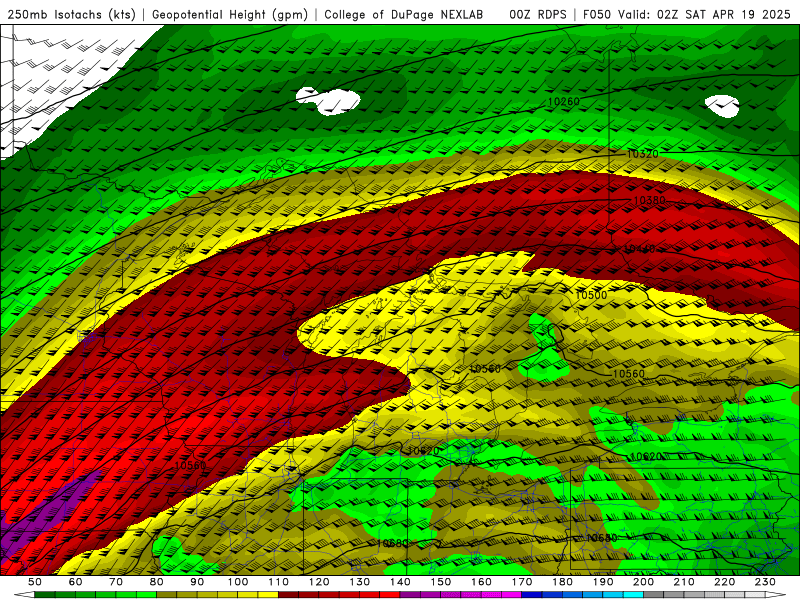Click the 50 value on the color scale
The width and height of the screenshot is (800, 600).
coord(35,582)
